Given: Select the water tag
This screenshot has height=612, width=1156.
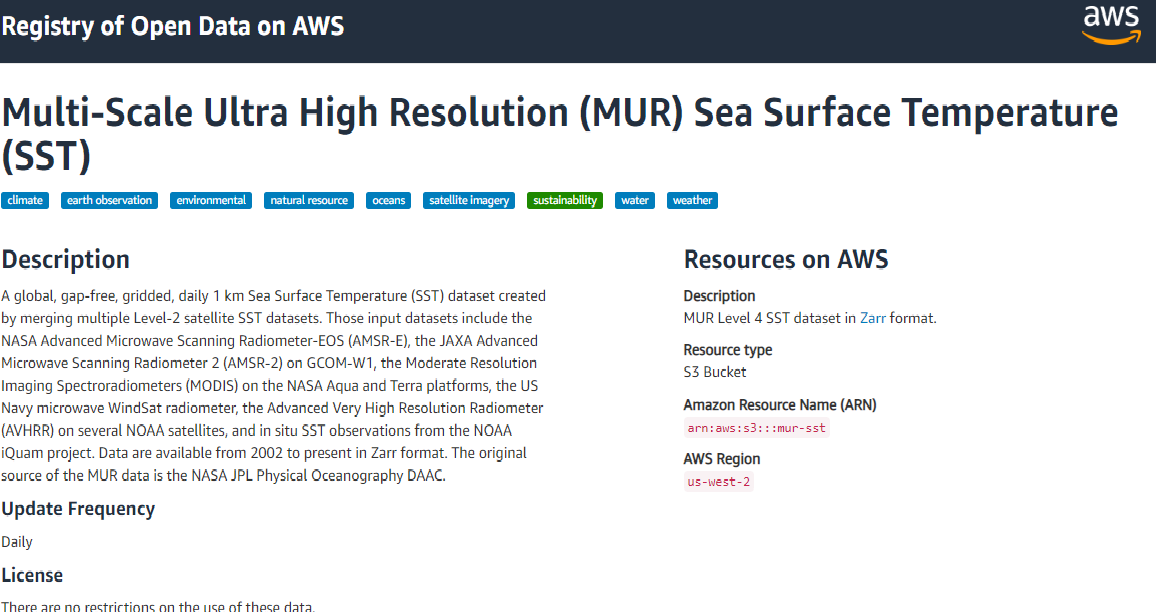Looking at the screenshot, I should coord(635,201).
